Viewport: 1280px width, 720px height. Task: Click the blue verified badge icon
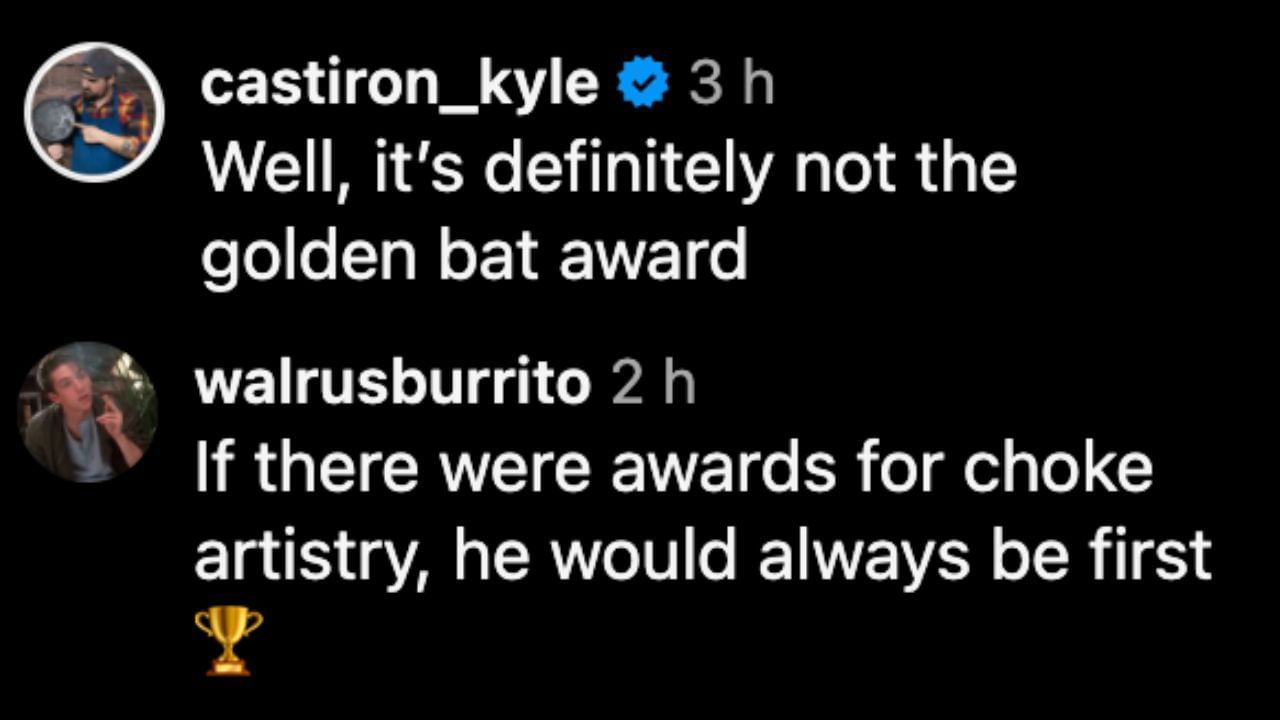[643, 85]
